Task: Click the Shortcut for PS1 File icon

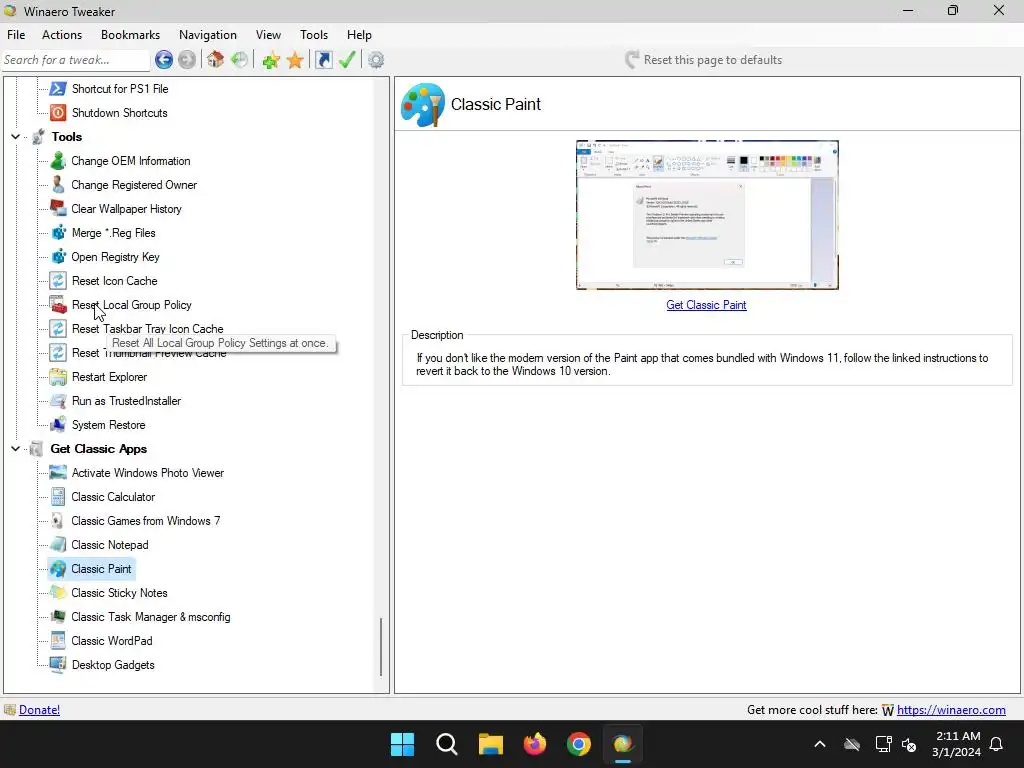Action: (x=58, y=88)
